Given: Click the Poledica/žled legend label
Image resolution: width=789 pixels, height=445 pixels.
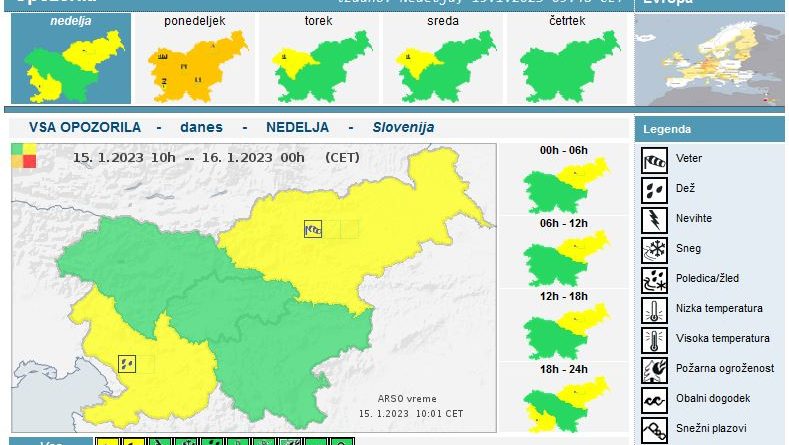Looking at the screenshot, I should pos(707,278).
